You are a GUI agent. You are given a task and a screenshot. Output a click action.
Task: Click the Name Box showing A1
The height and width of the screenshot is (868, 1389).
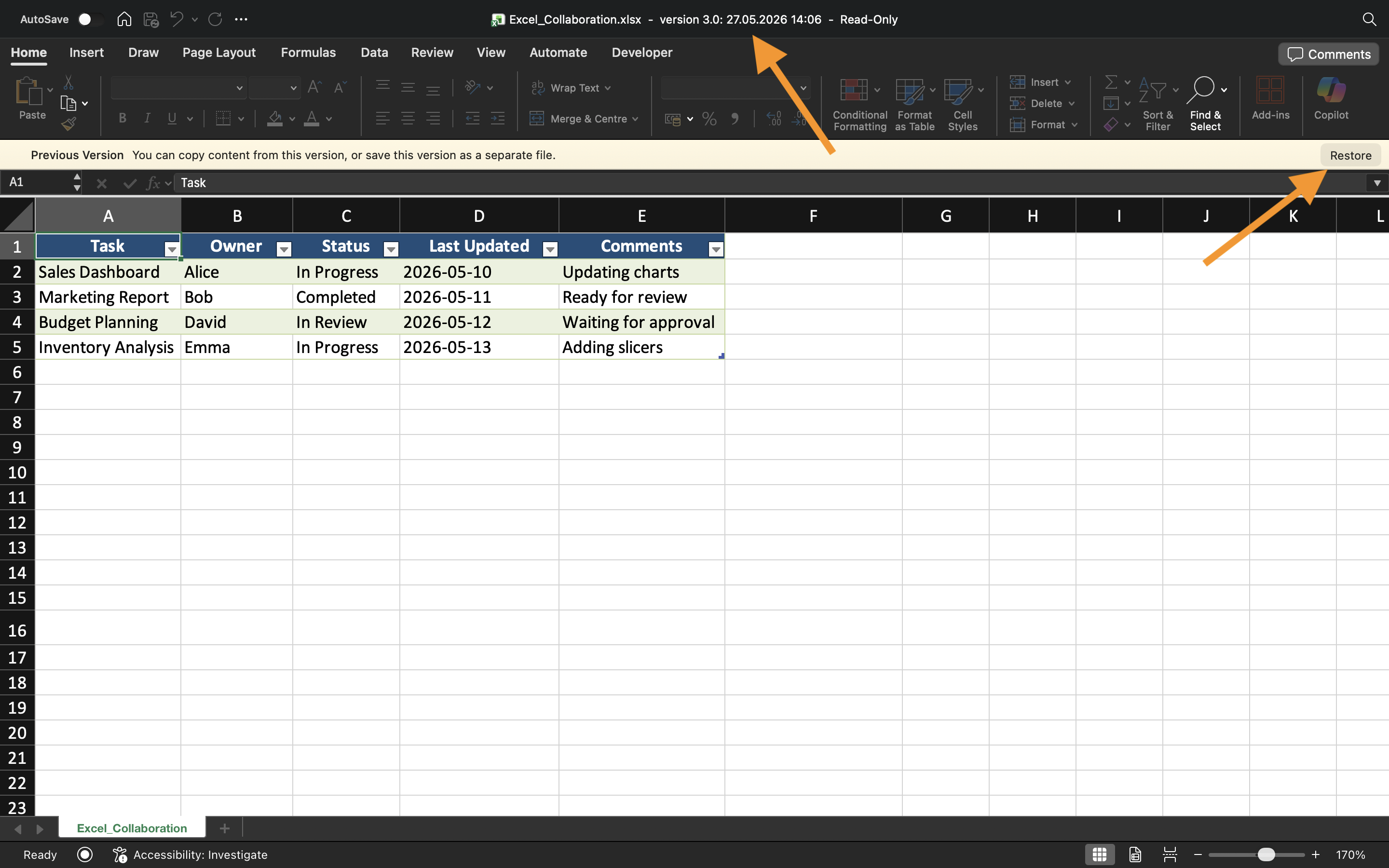point(37,182)
